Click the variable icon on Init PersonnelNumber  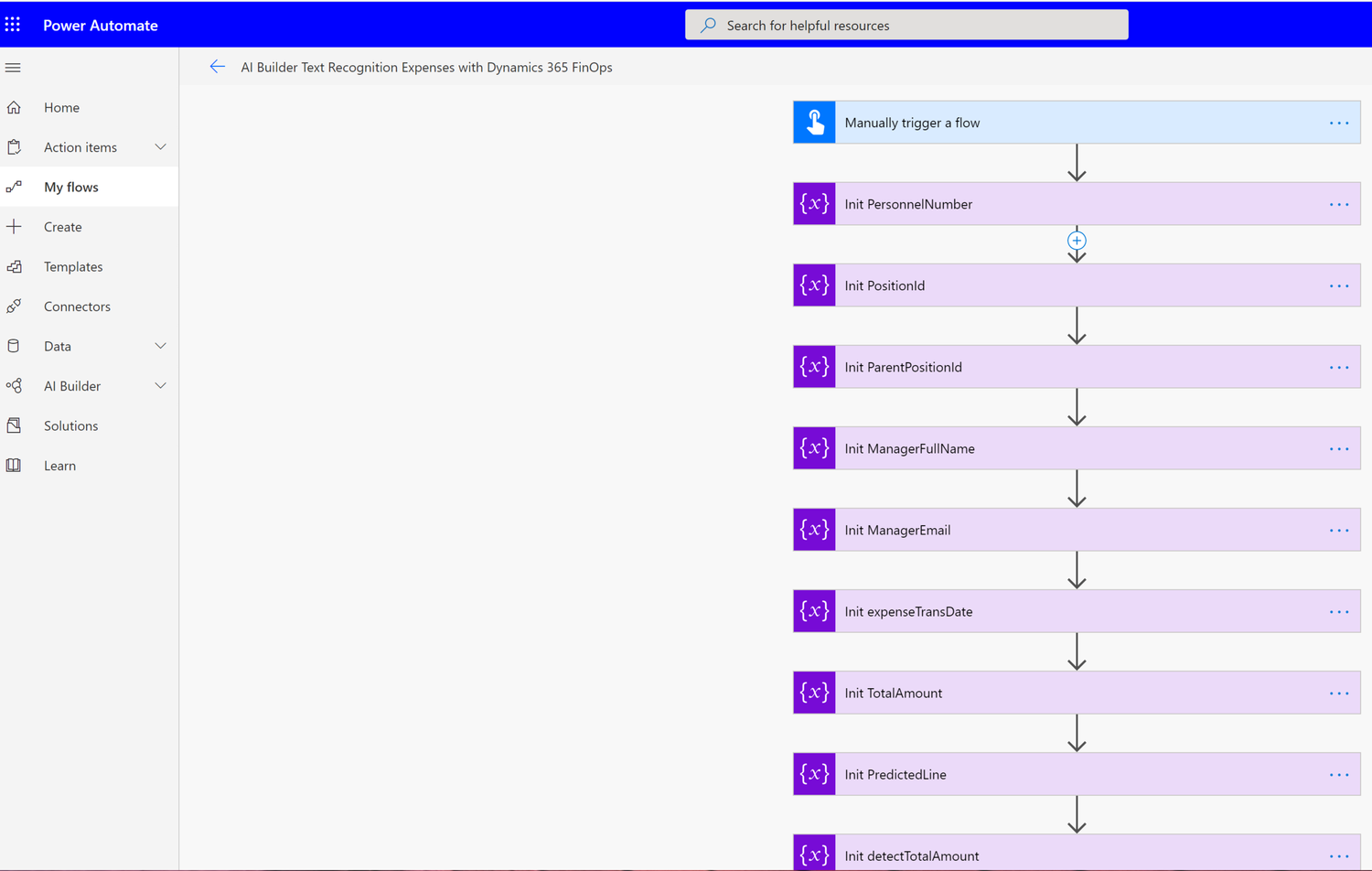(813, 203)
